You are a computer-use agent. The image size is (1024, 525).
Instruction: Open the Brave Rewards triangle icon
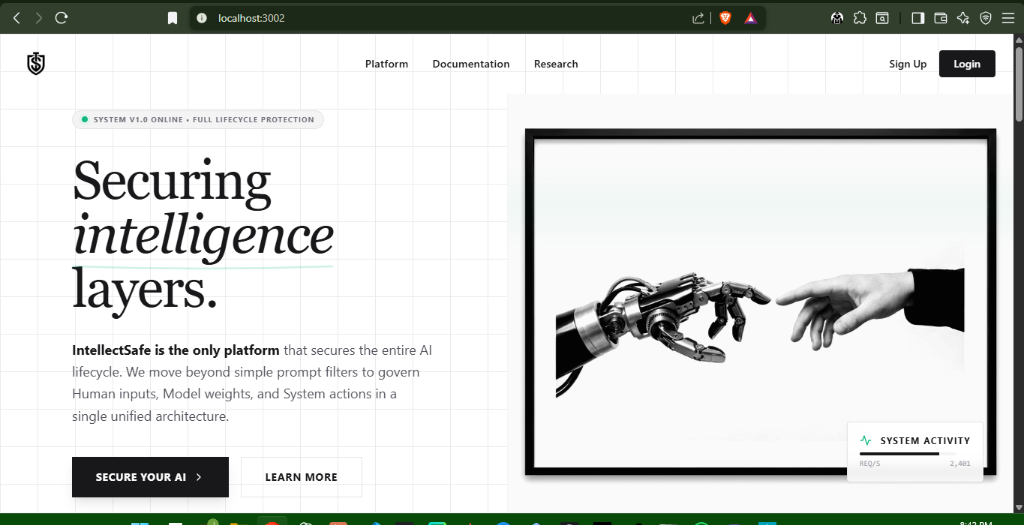point(749,18)
